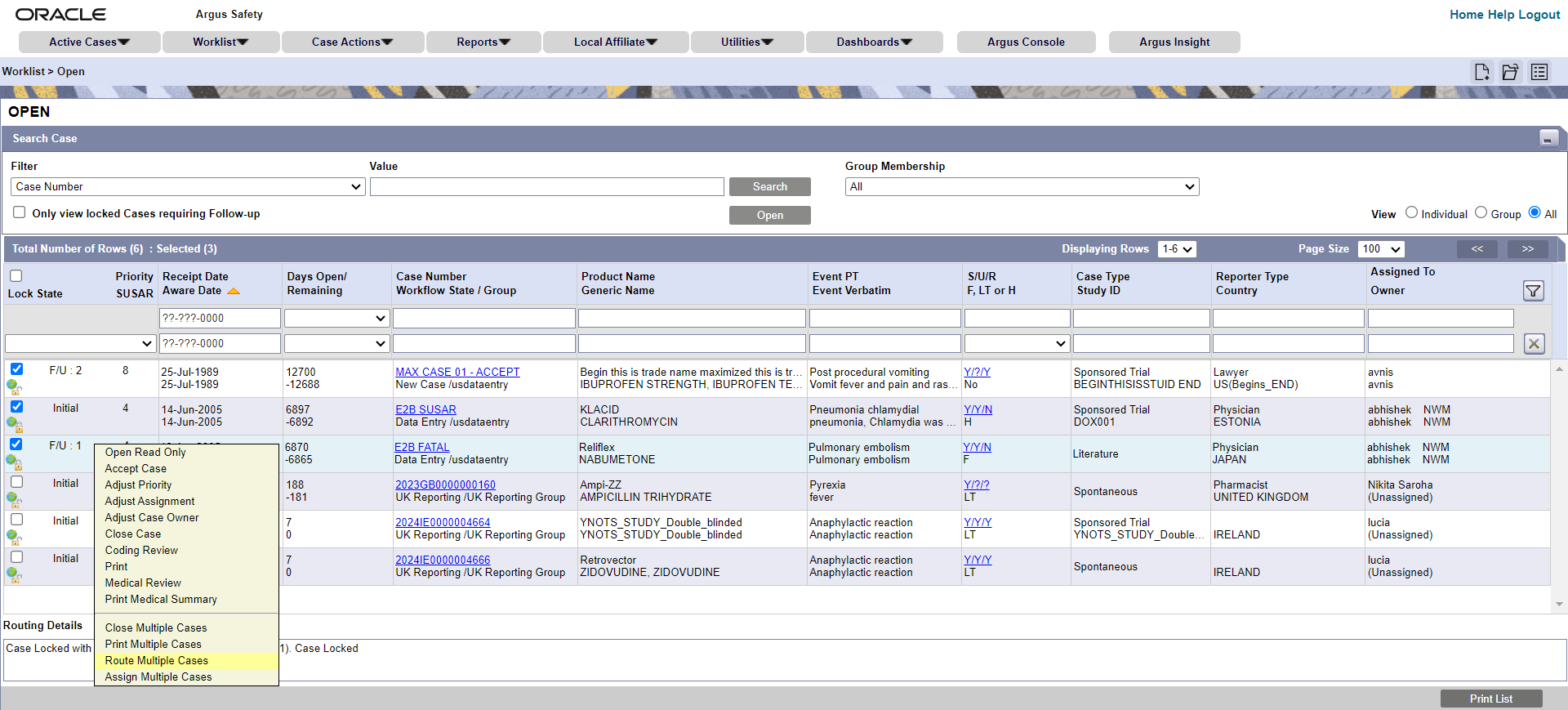Open the Worklist menu

tap(220, 42)
